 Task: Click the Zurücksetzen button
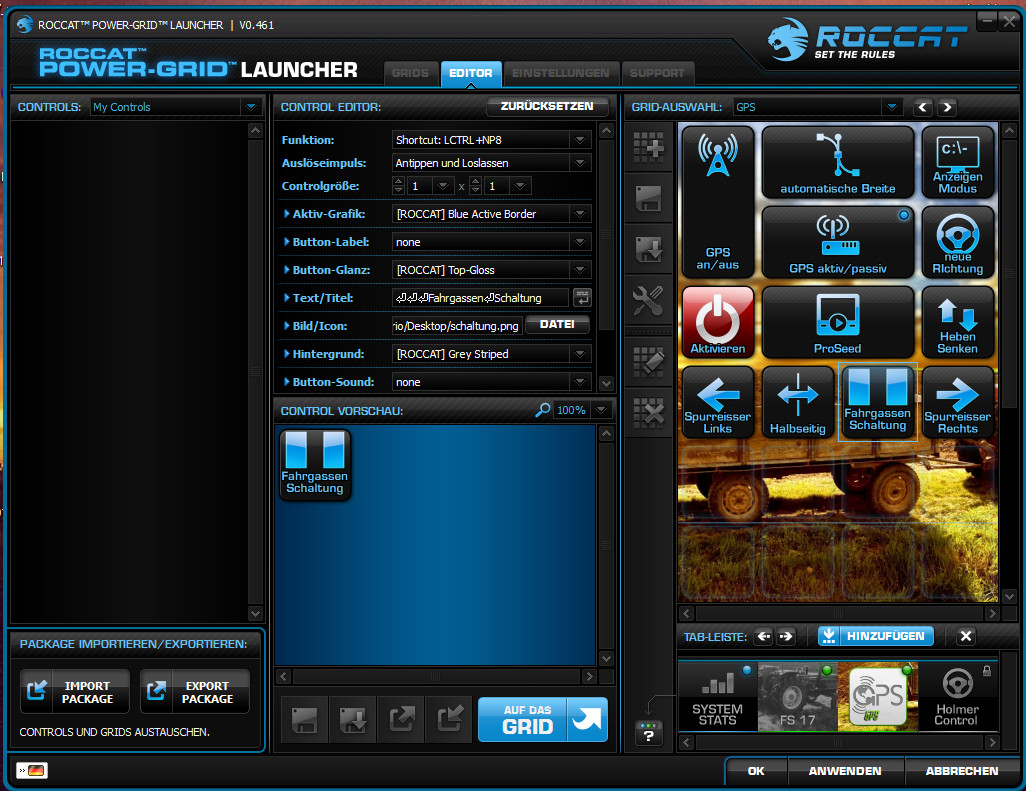coord(547,107)
